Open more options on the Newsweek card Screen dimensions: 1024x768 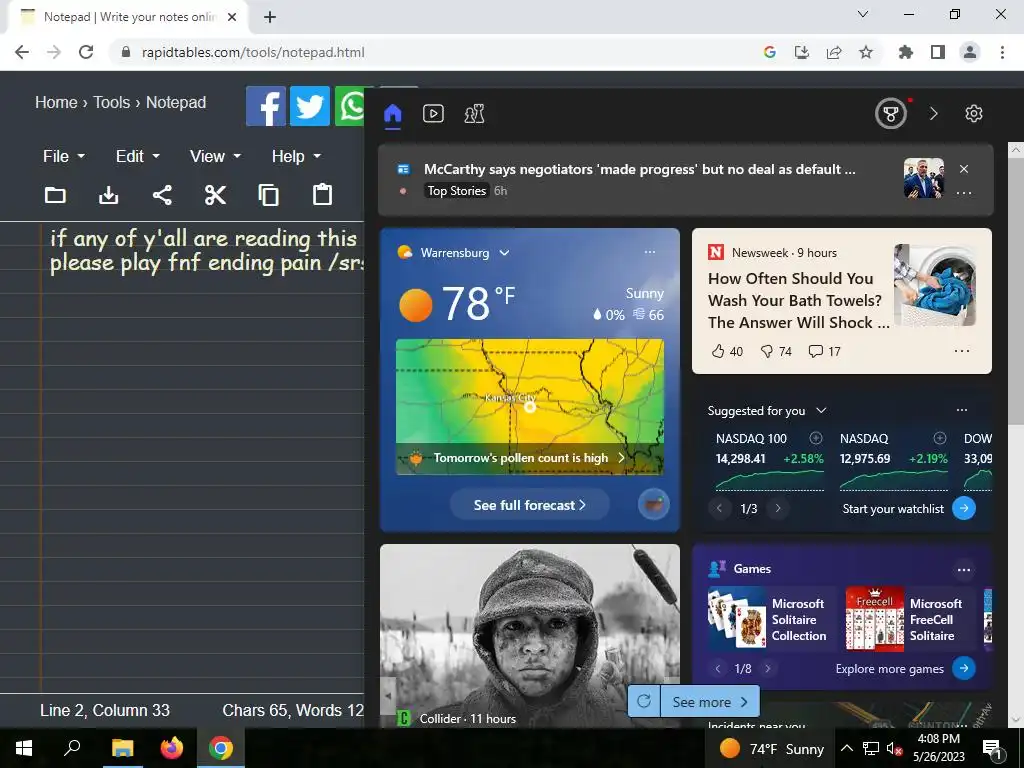pos(962,351)
